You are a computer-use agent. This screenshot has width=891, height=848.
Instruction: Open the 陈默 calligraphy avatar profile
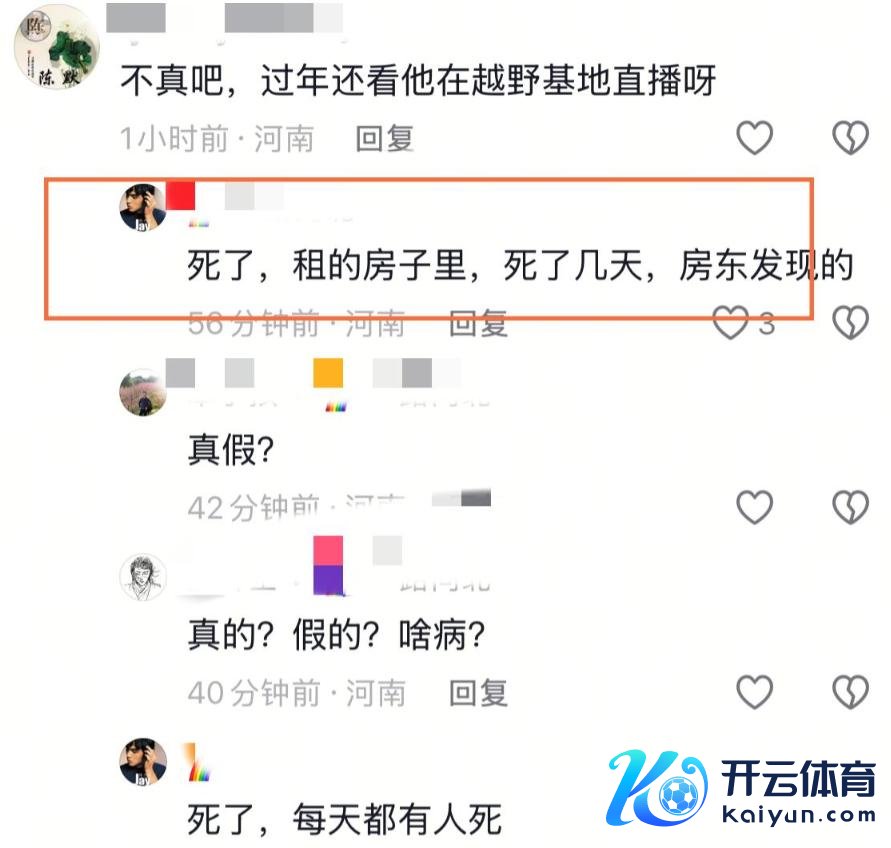[56, 47]
